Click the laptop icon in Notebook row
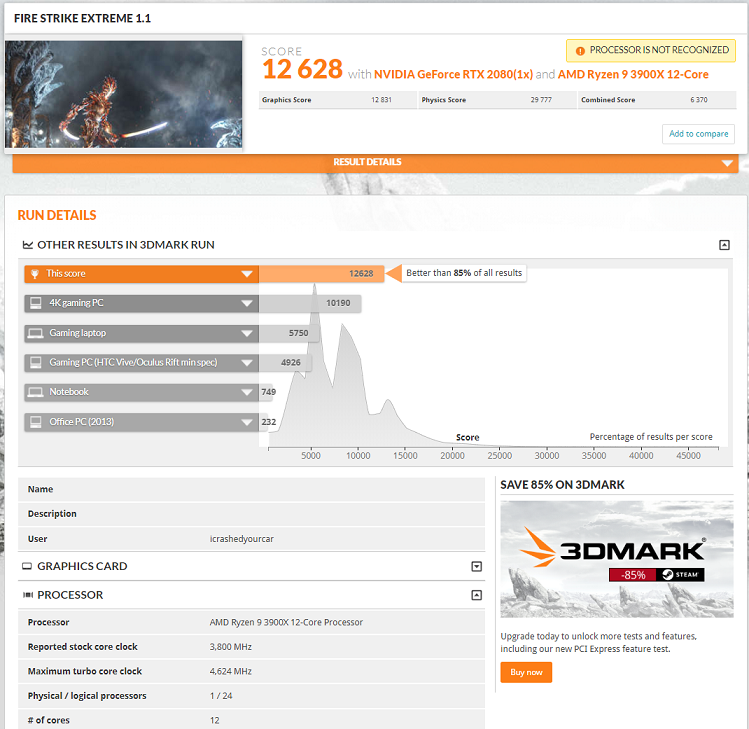This screenshot has width=749, height=729. [x=35, y=392]
